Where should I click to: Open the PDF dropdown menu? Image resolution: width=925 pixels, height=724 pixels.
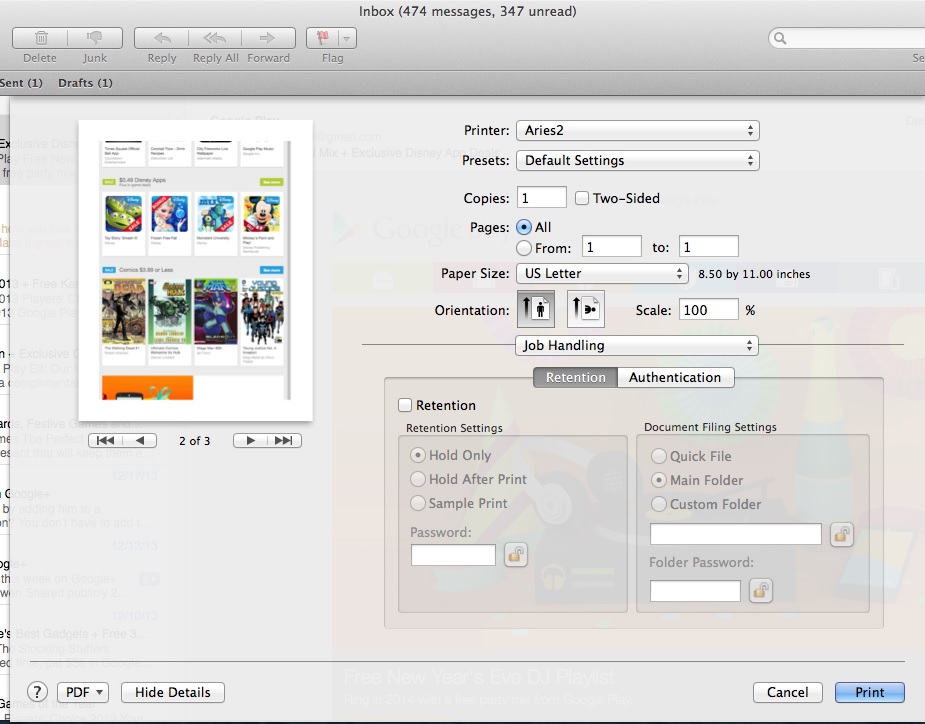[x=83, y=692]
